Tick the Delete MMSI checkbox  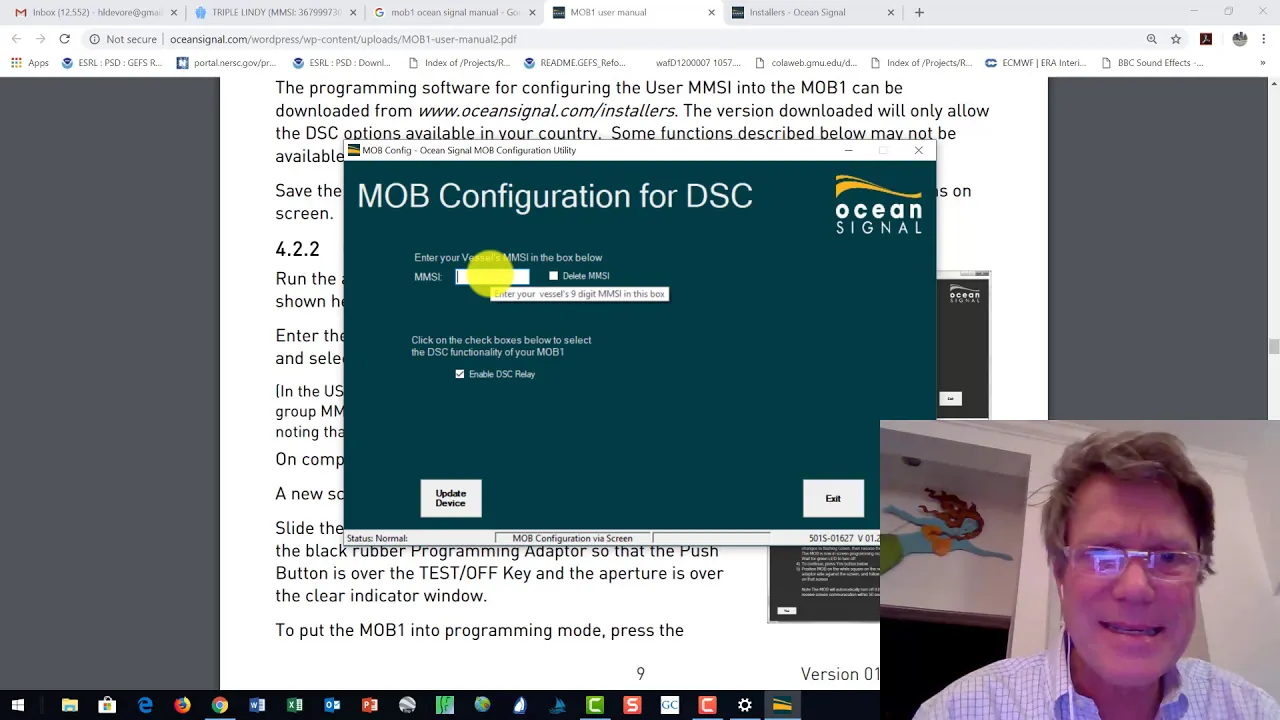click(x=554, y=276)
